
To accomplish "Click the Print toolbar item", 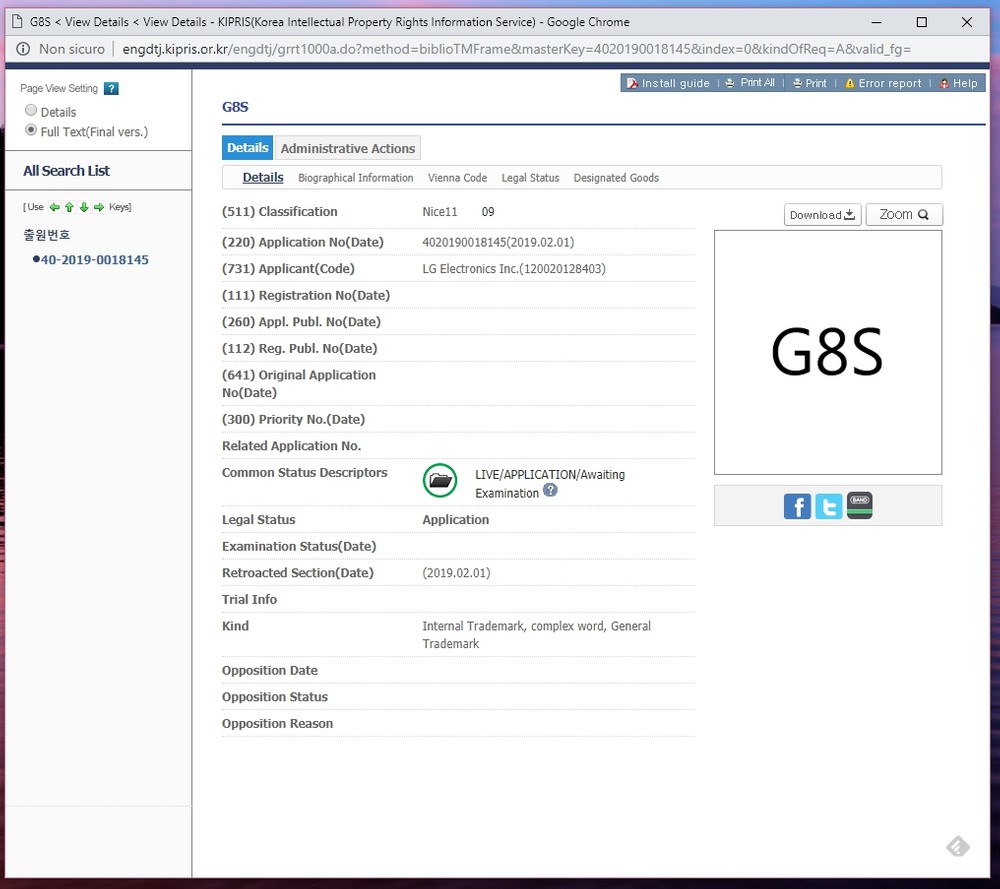I will pyautogui.click(x=809, y=83).
